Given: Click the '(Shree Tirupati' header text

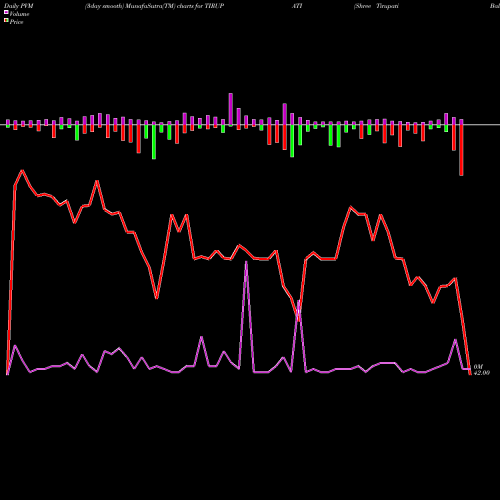Looking at the screenshot, I should click(376, 6).
